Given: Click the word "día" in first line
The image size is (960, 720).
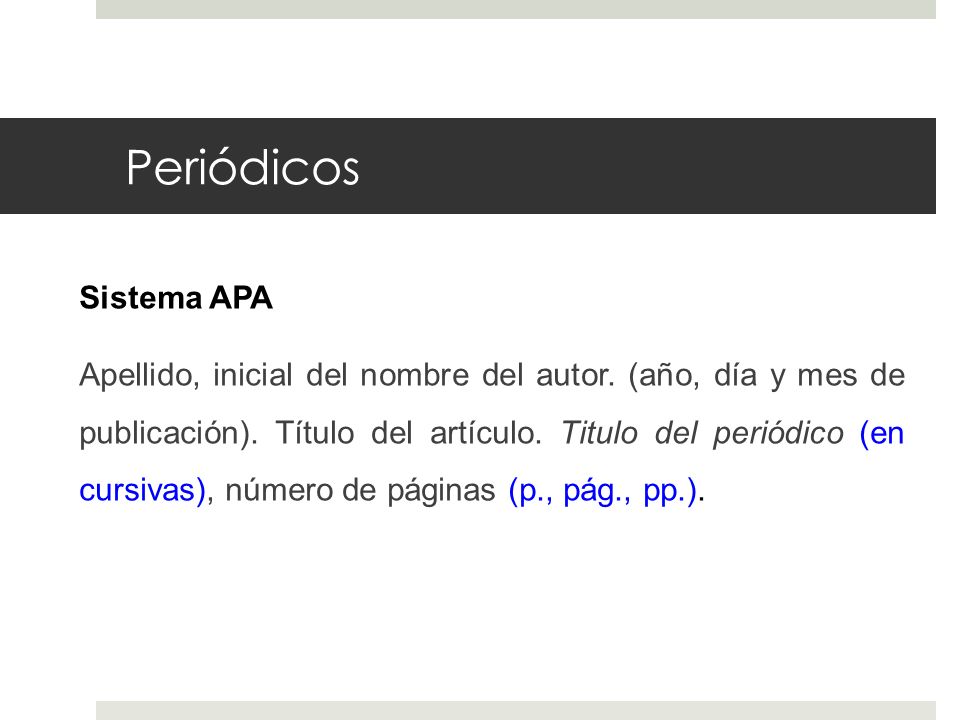Looking at the screenshot, I should pyautogui.click(x=735, y=375).
